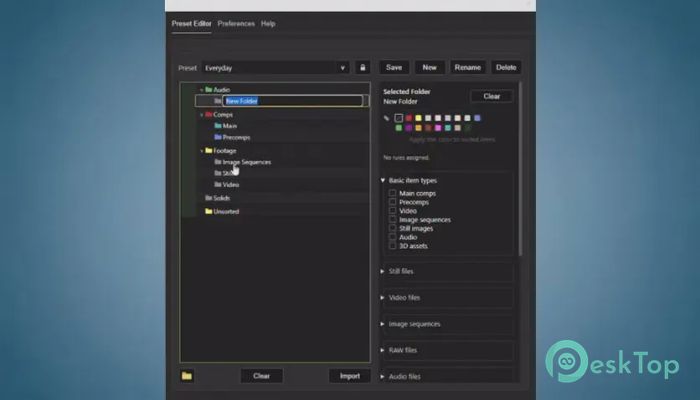
Task: Select the Image Sequences folder in the tree
Action: point(246,162)
